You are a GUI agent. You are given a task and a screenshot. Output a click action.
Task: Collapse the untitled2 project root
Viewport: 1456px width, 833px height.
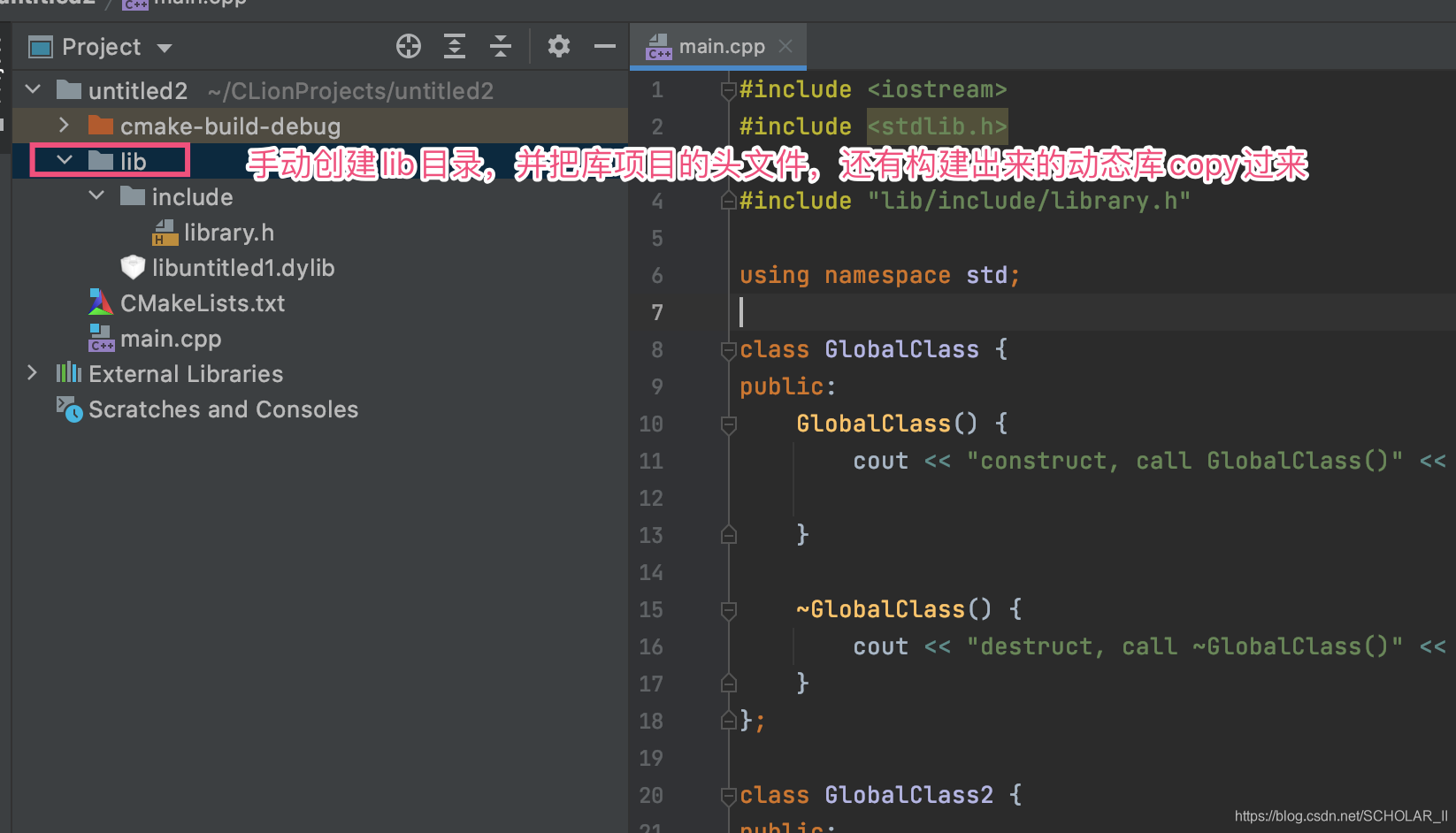34,89
